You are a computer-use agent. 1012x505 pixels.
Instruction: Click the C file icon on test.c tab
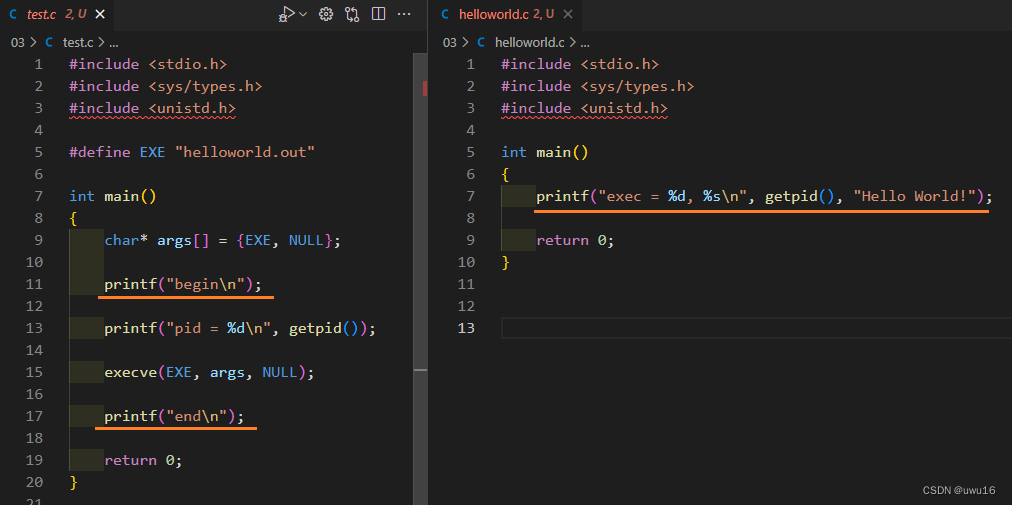pos(14,14)
